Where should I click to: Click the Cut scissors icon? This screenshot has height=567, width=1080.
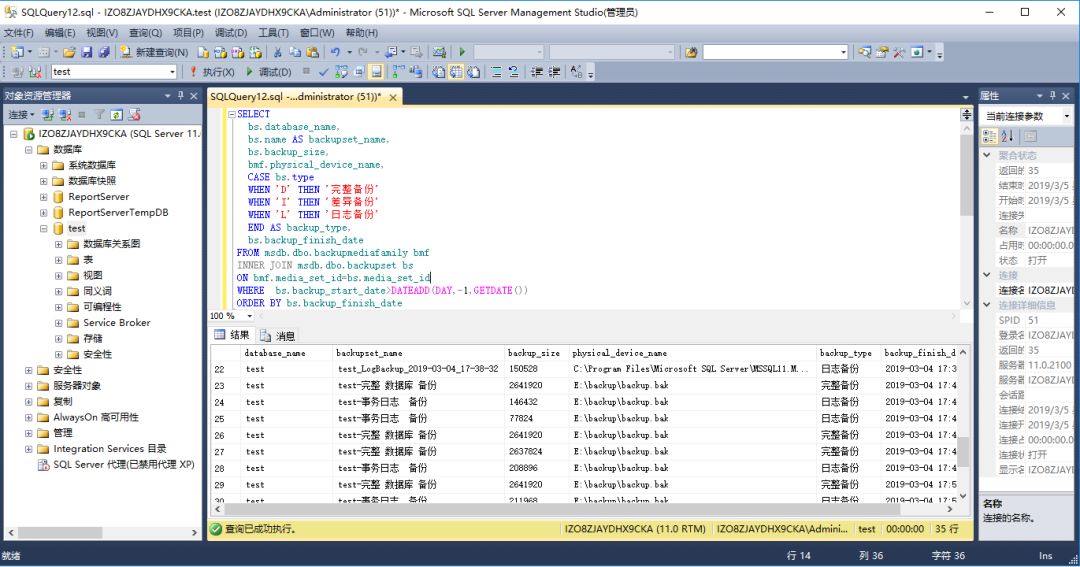pos(277,52)
